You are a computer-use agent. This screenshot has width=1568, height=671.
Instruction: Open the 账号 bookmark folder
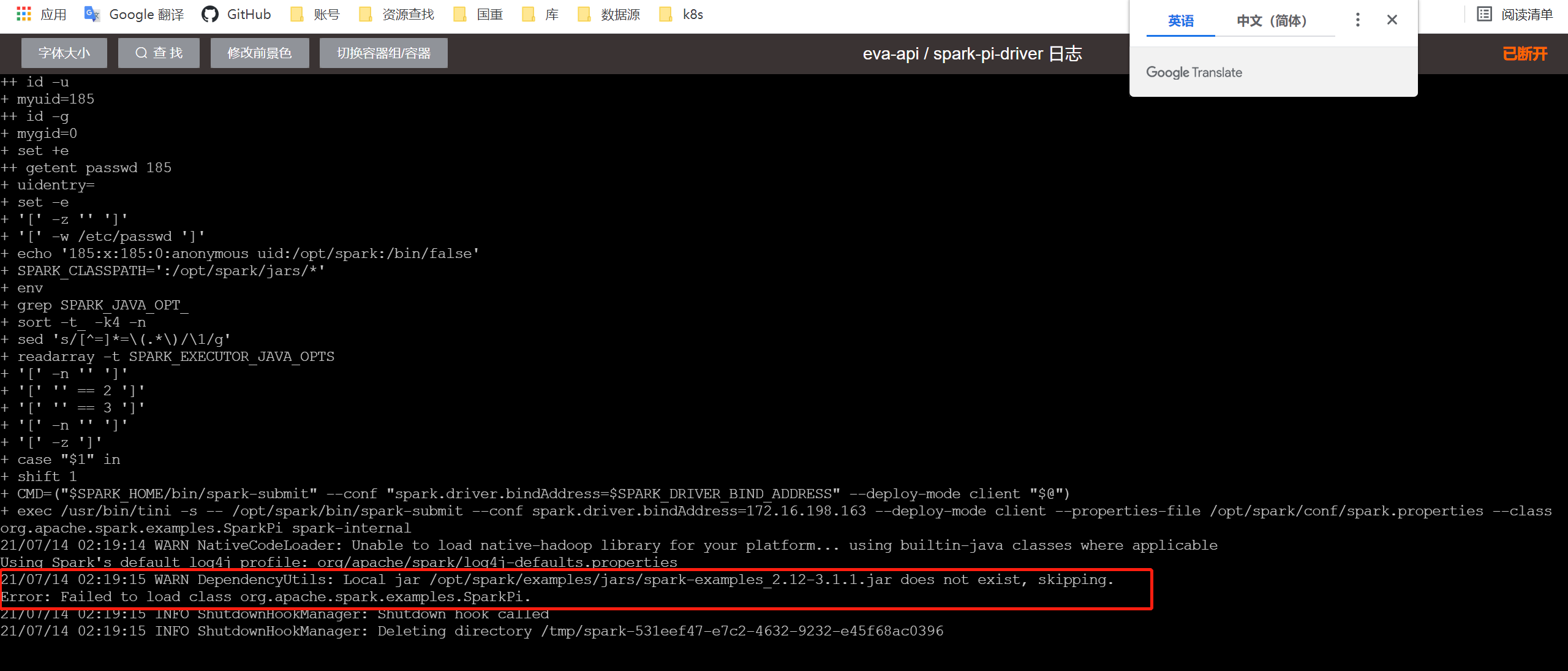[x=314, y=14]
